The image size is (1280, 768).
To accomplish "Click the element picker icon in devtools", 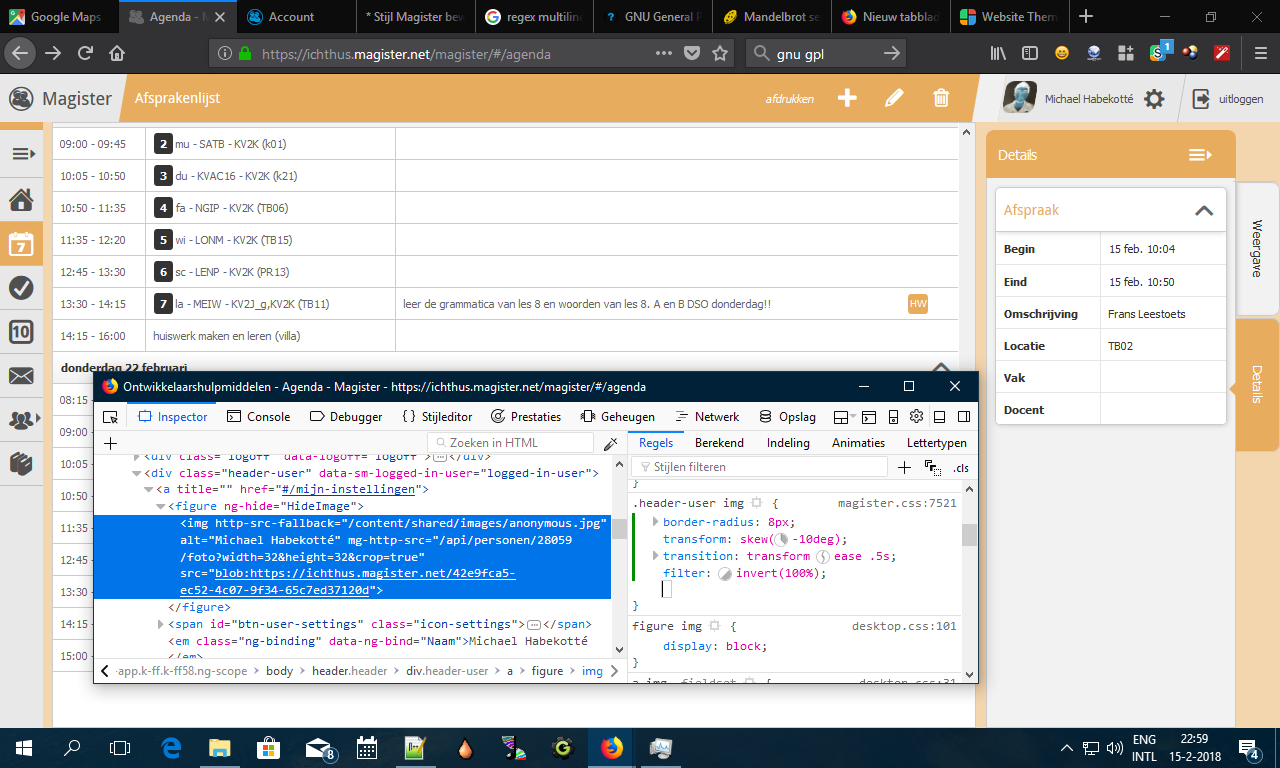I will pyautogui.click(x=111, y=417).
